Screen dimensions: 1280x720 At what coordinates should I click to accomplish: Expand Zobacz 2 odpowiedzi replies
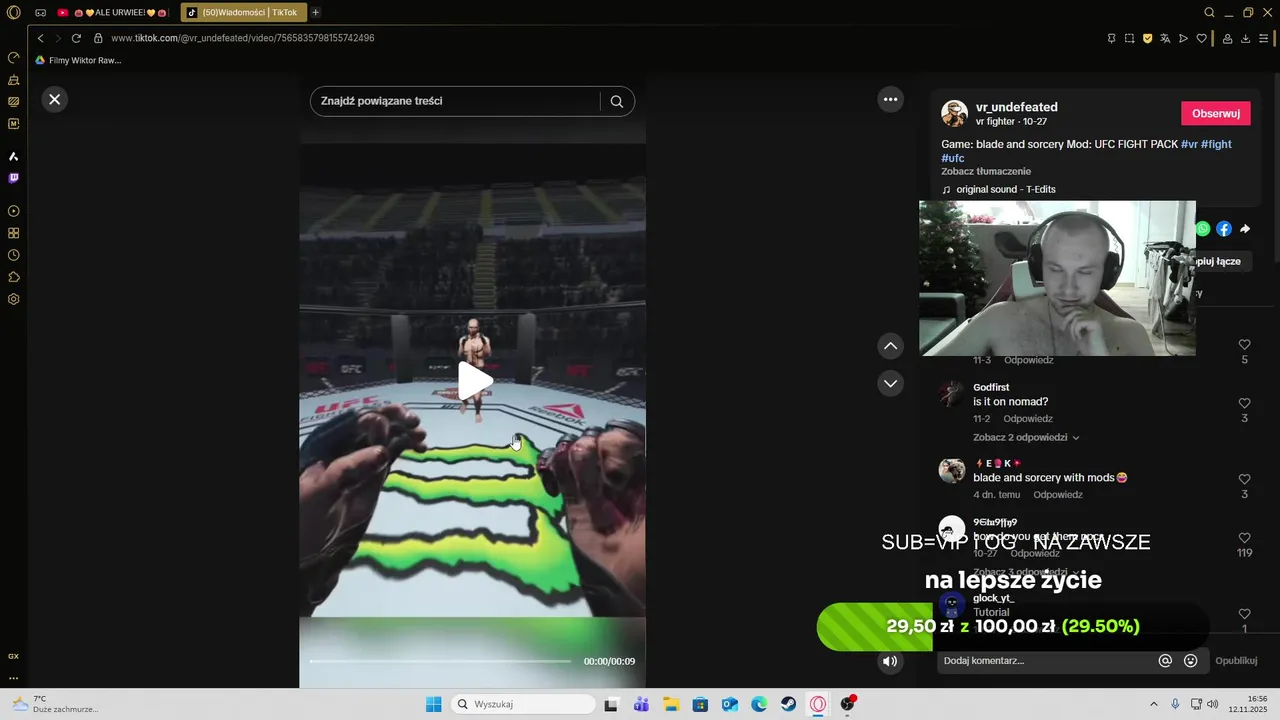click(x=1026, y=437)
